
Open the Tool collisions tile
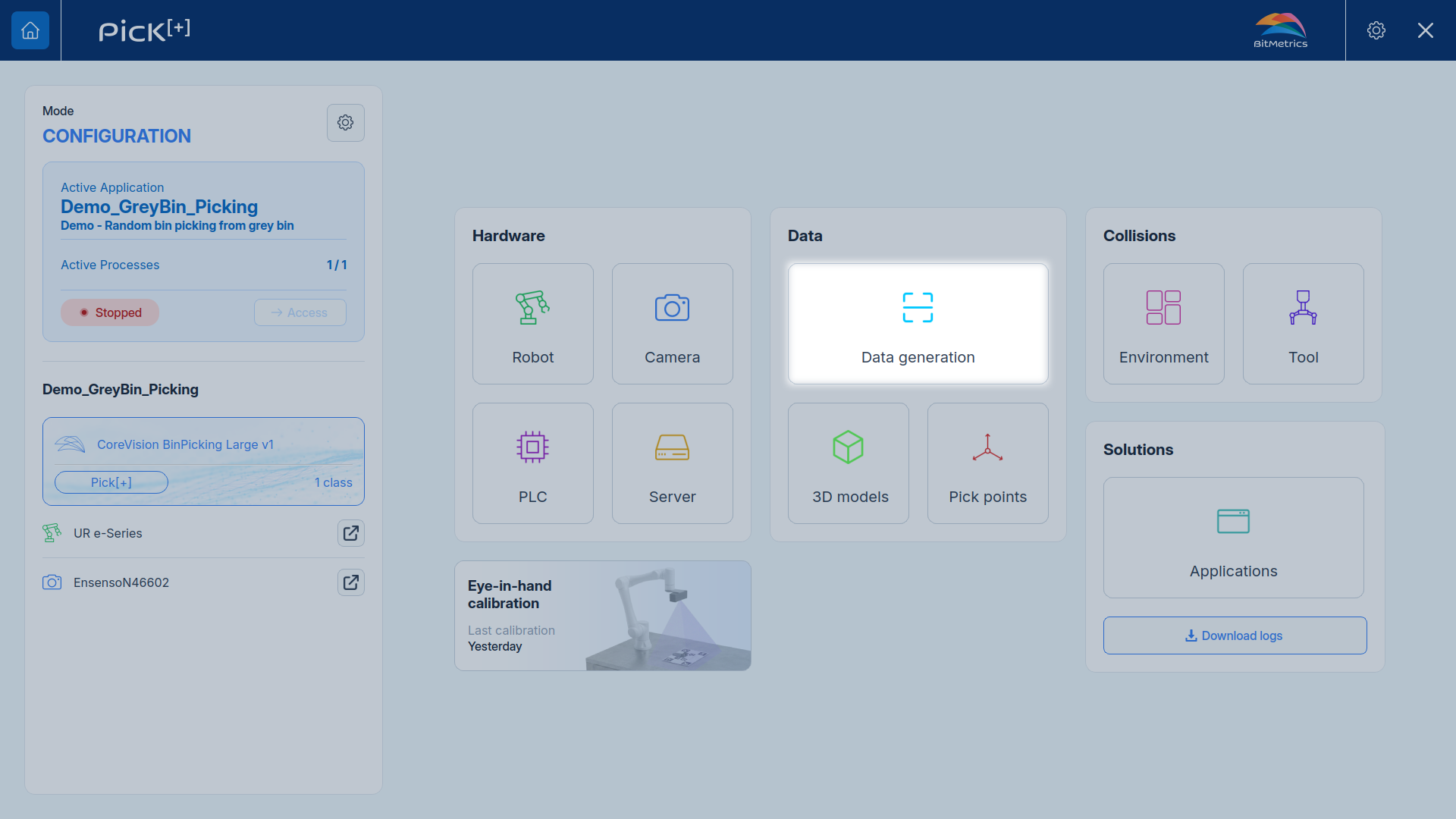[x=1304, y=324]
